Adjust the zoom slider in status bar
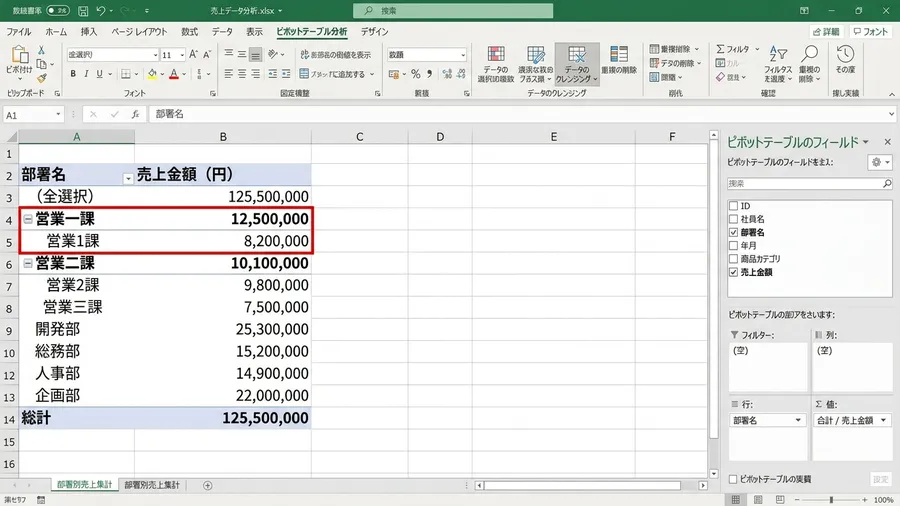 pos(831,500)
